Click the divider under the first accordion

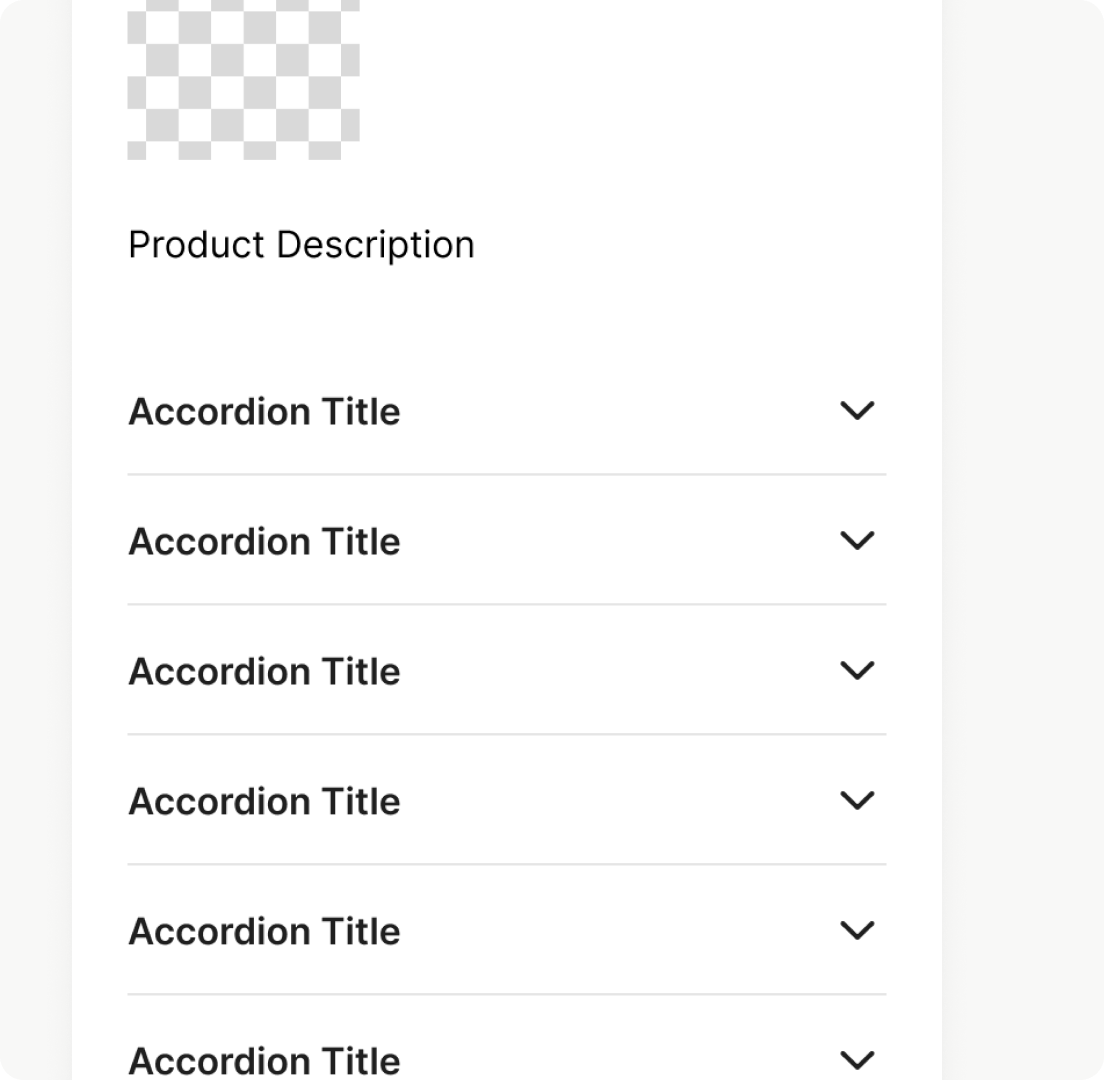coord(507,475)
